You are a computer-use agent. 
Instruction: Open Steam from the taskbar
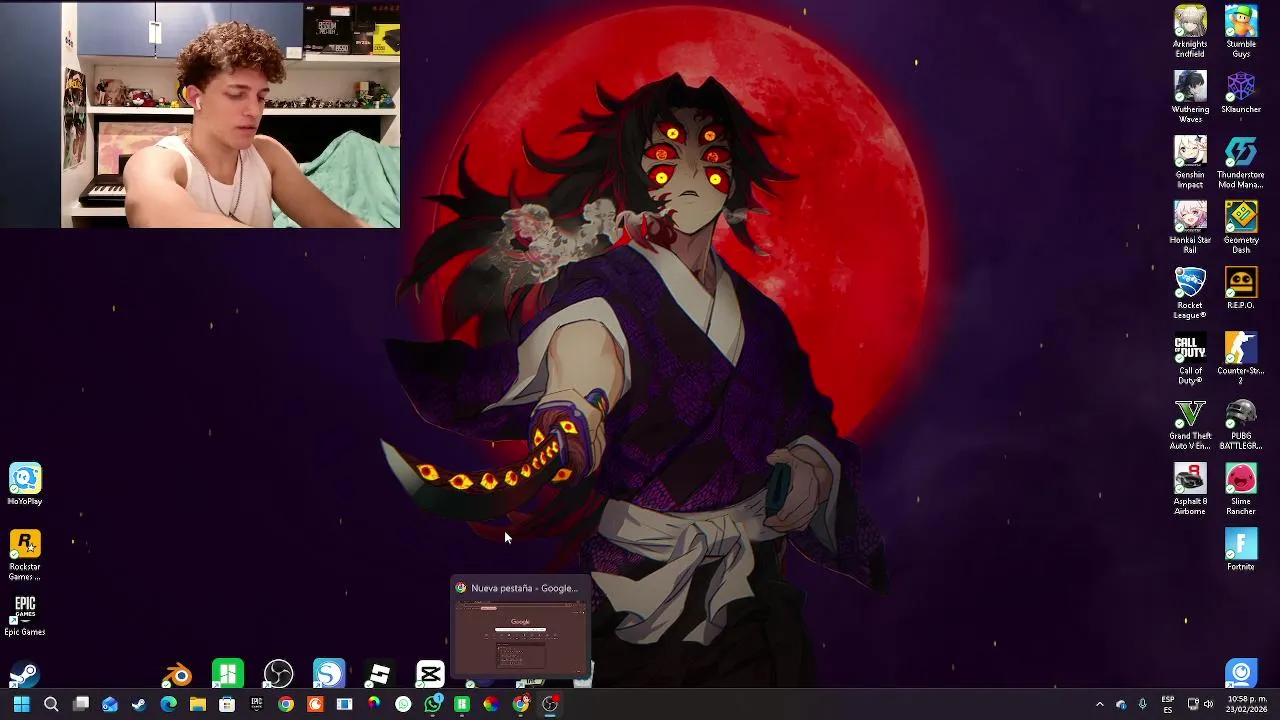tap(139, 704)
